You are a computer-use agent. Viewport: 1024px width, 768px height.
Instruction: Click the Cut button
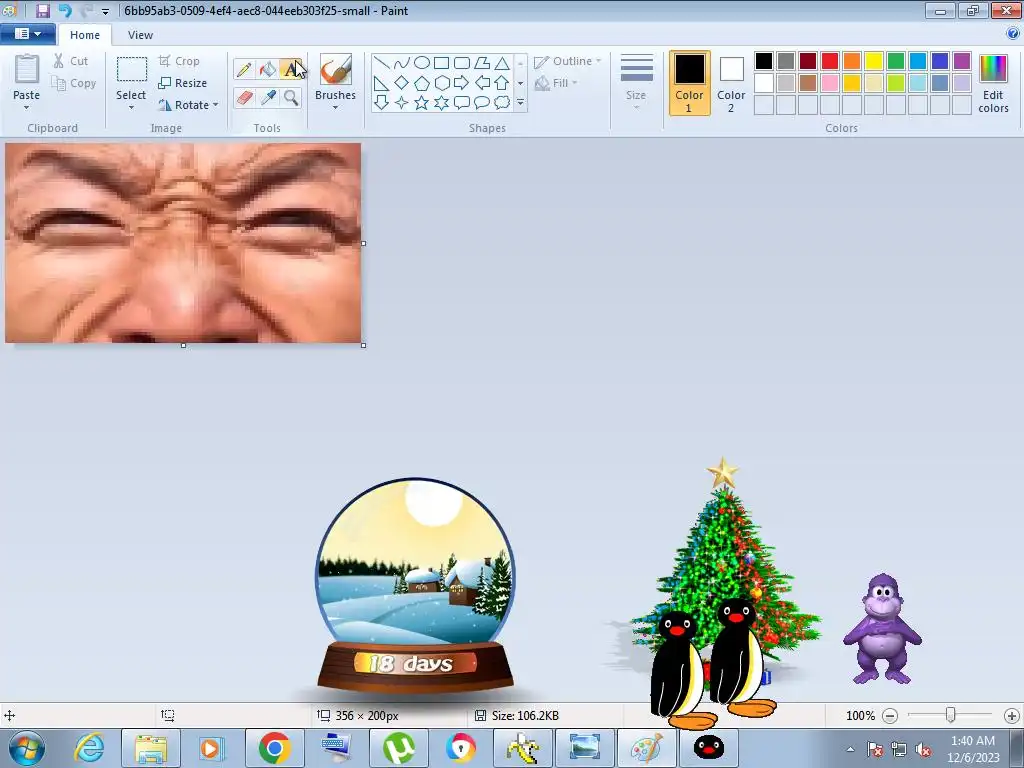71,61
